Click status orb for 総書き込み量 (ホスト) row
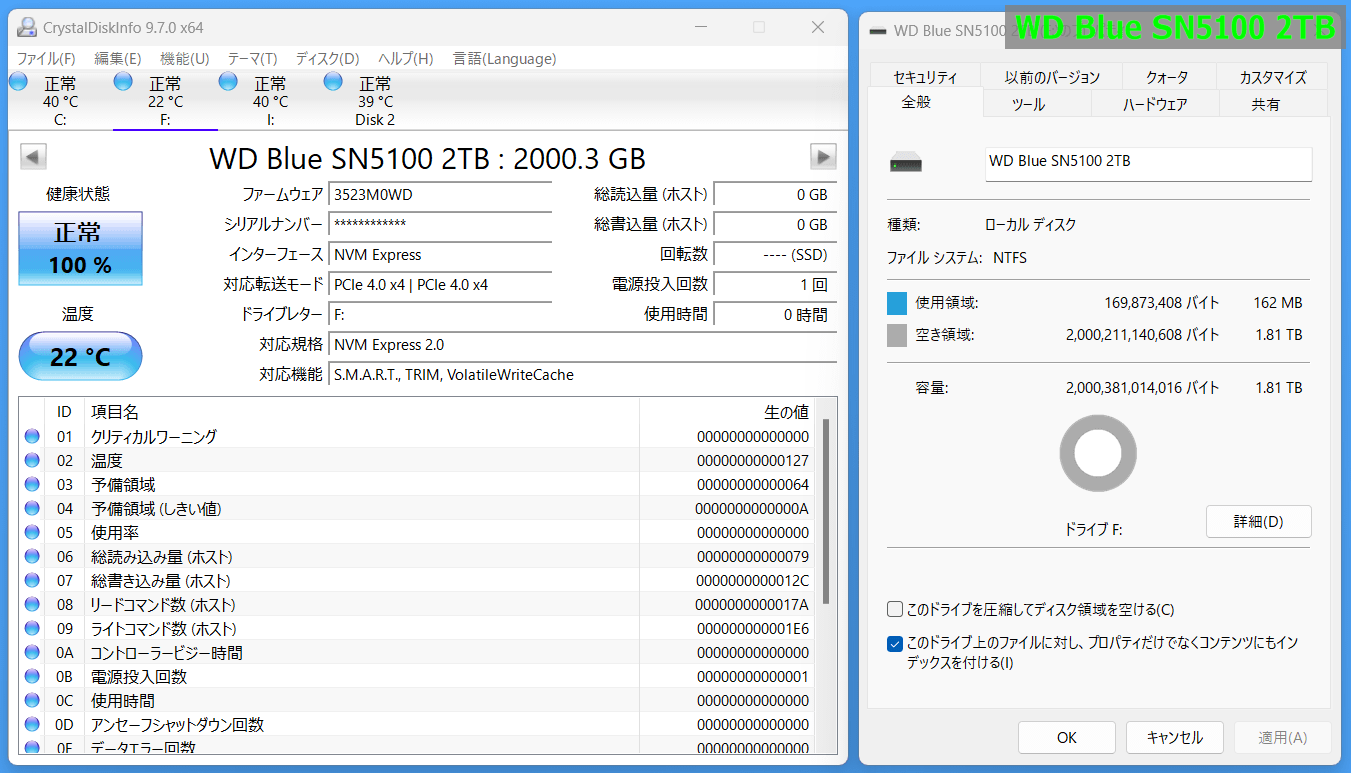1351x773 pixels. coord(32,580)
